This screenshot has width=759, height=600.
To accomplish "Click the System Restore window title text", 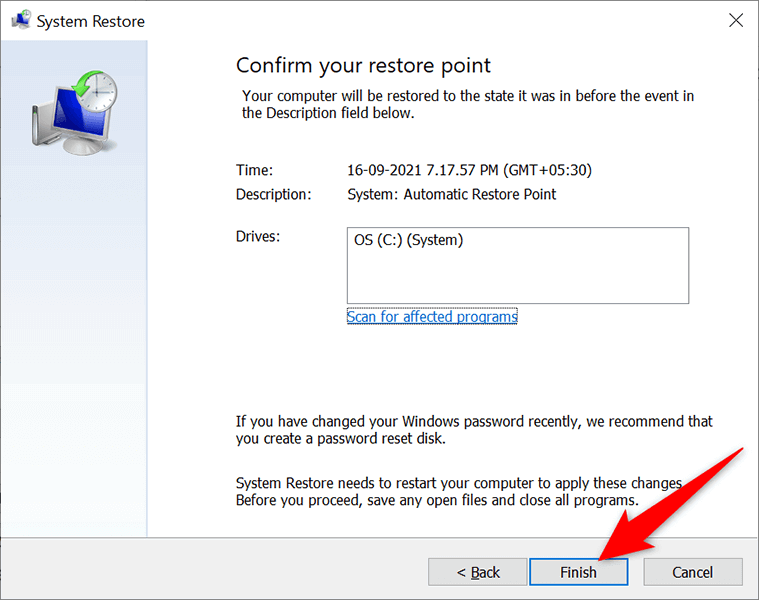I will pyautogui.click(x=91, y=21).
